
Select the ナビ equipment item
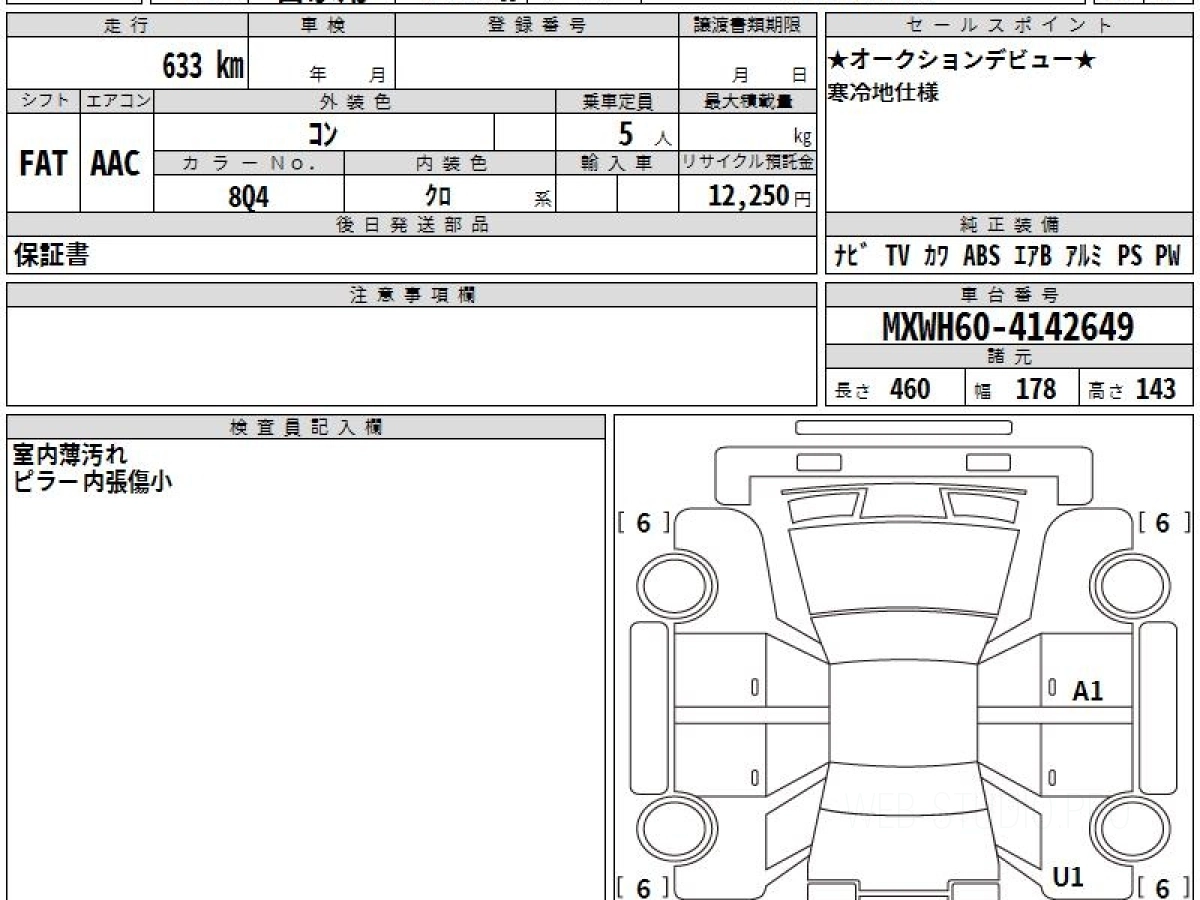(x=851, y=256)
